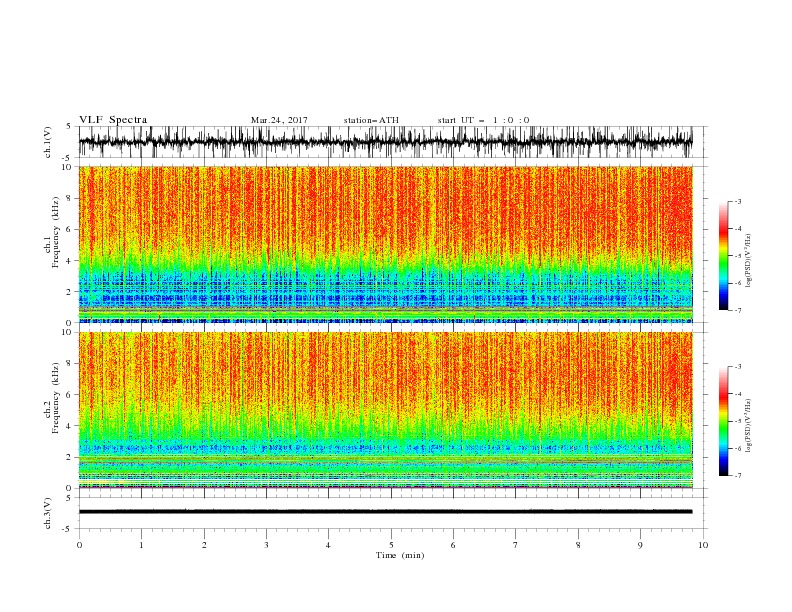Click the "10" tick on ch.1 frequency axis
The width and height of the screenshot is (792, 612).
[x=67, y=167]
